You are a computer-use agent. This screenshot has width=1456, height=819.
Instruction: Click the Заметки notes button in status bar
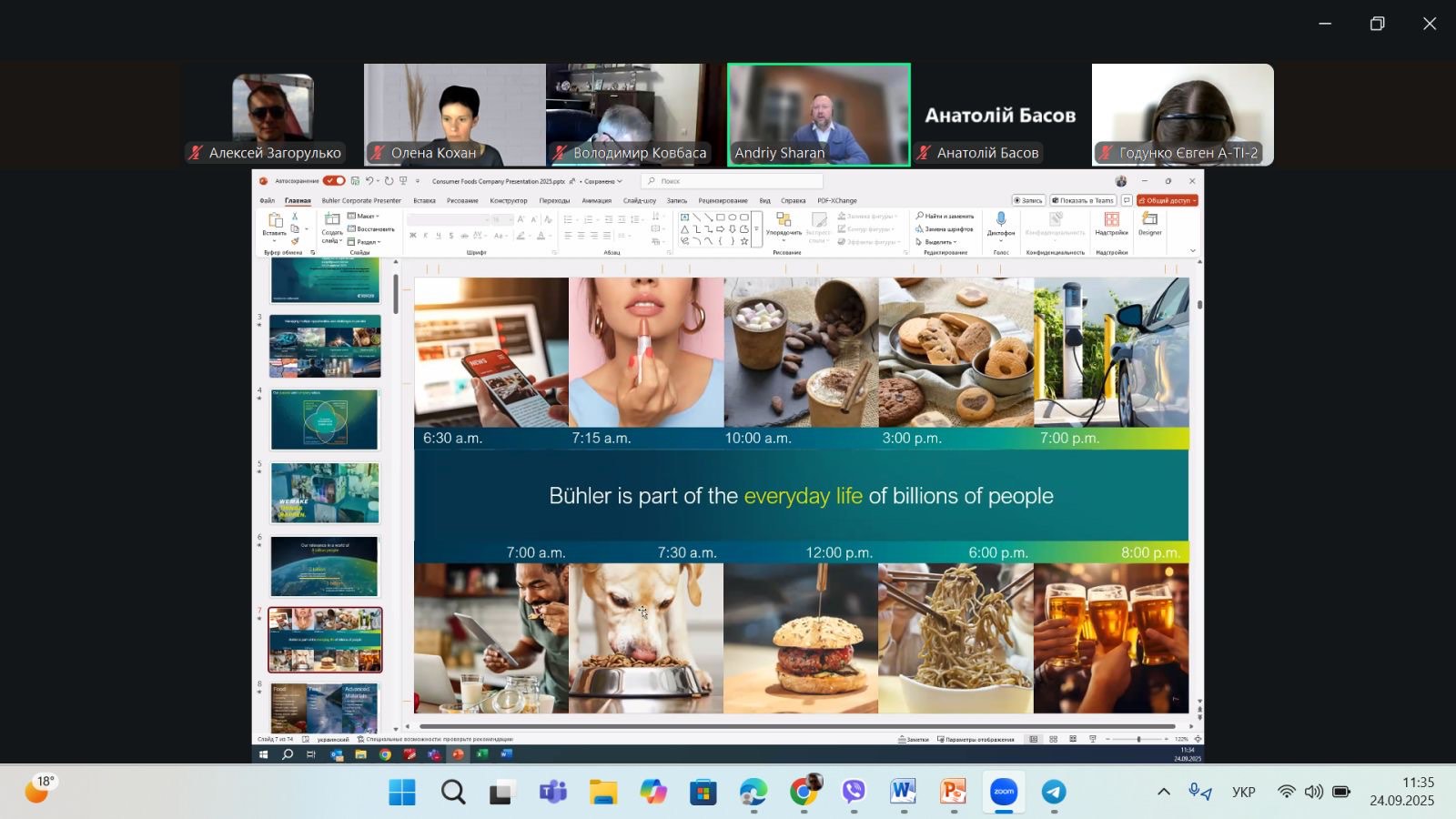(x=914, y=739)
